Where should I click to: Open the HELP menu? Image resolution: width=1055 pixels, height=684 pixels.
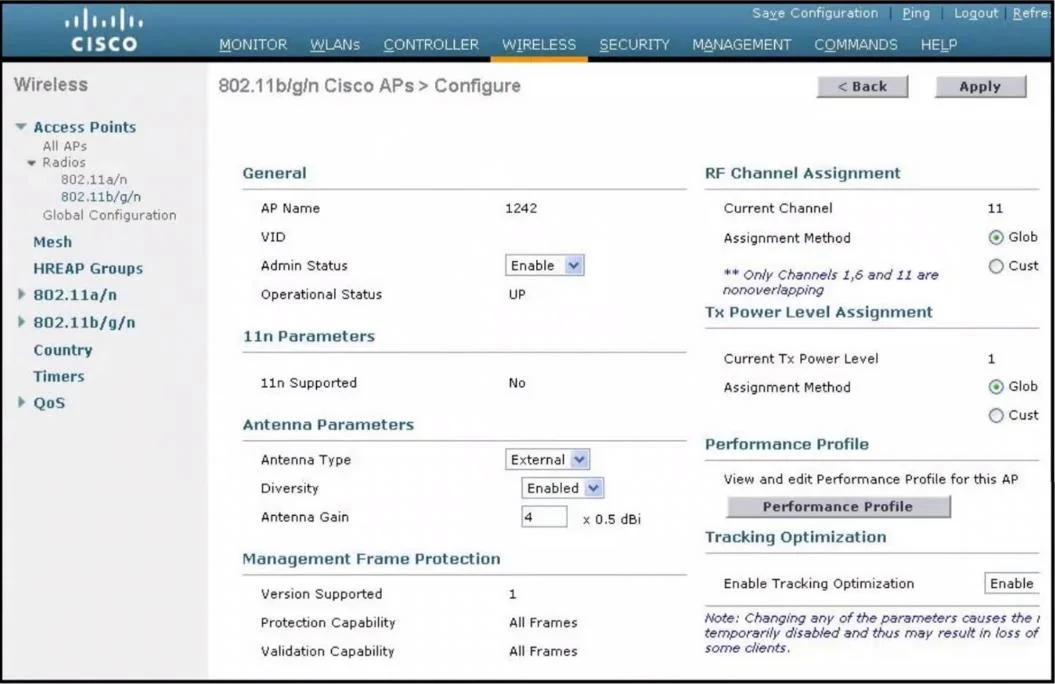(x=939, y=44)
